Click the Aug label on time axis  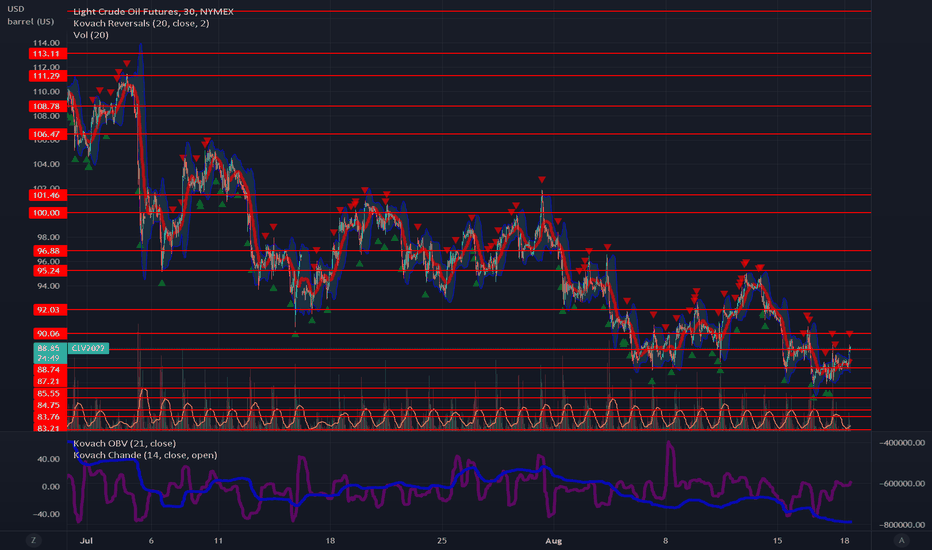pyautogui.click(x=553, y=540)
